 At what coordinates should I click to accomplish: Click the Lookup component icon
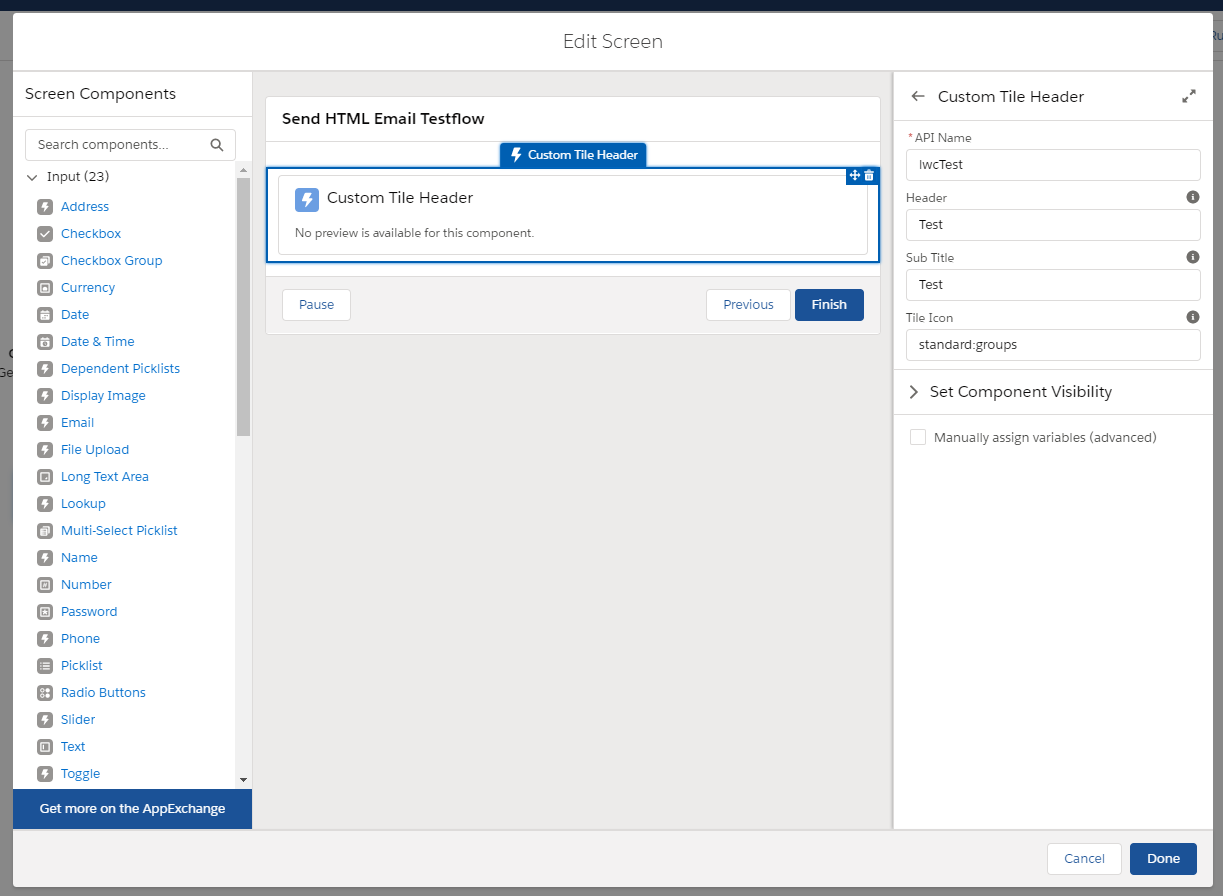click(x=44, y=504)
